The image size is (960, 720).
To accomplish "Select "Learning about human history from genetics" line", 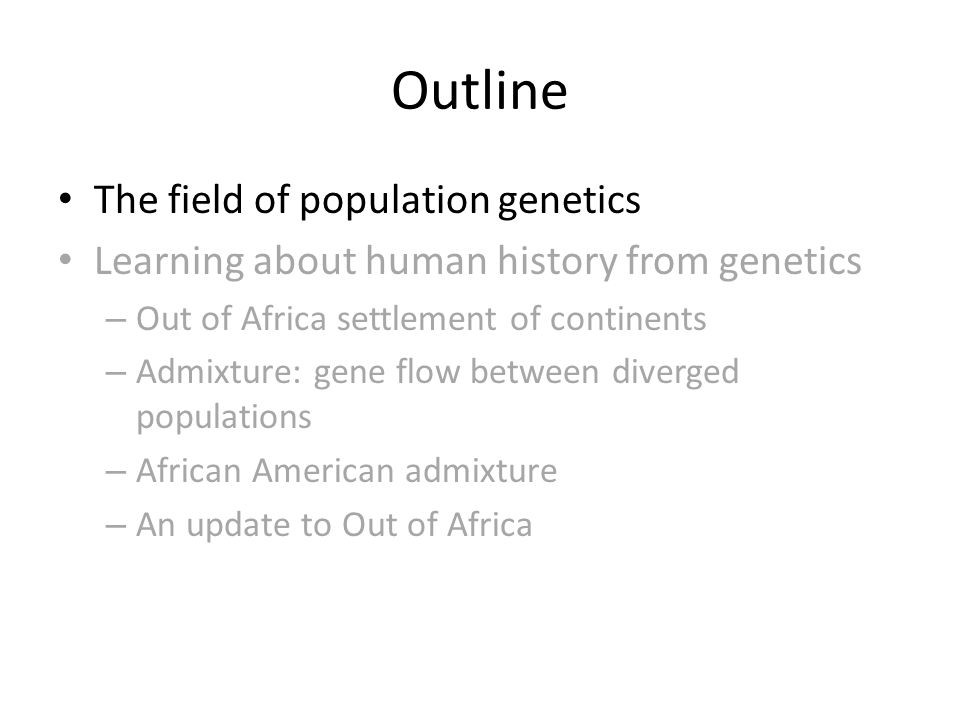I will click(478, 261).
